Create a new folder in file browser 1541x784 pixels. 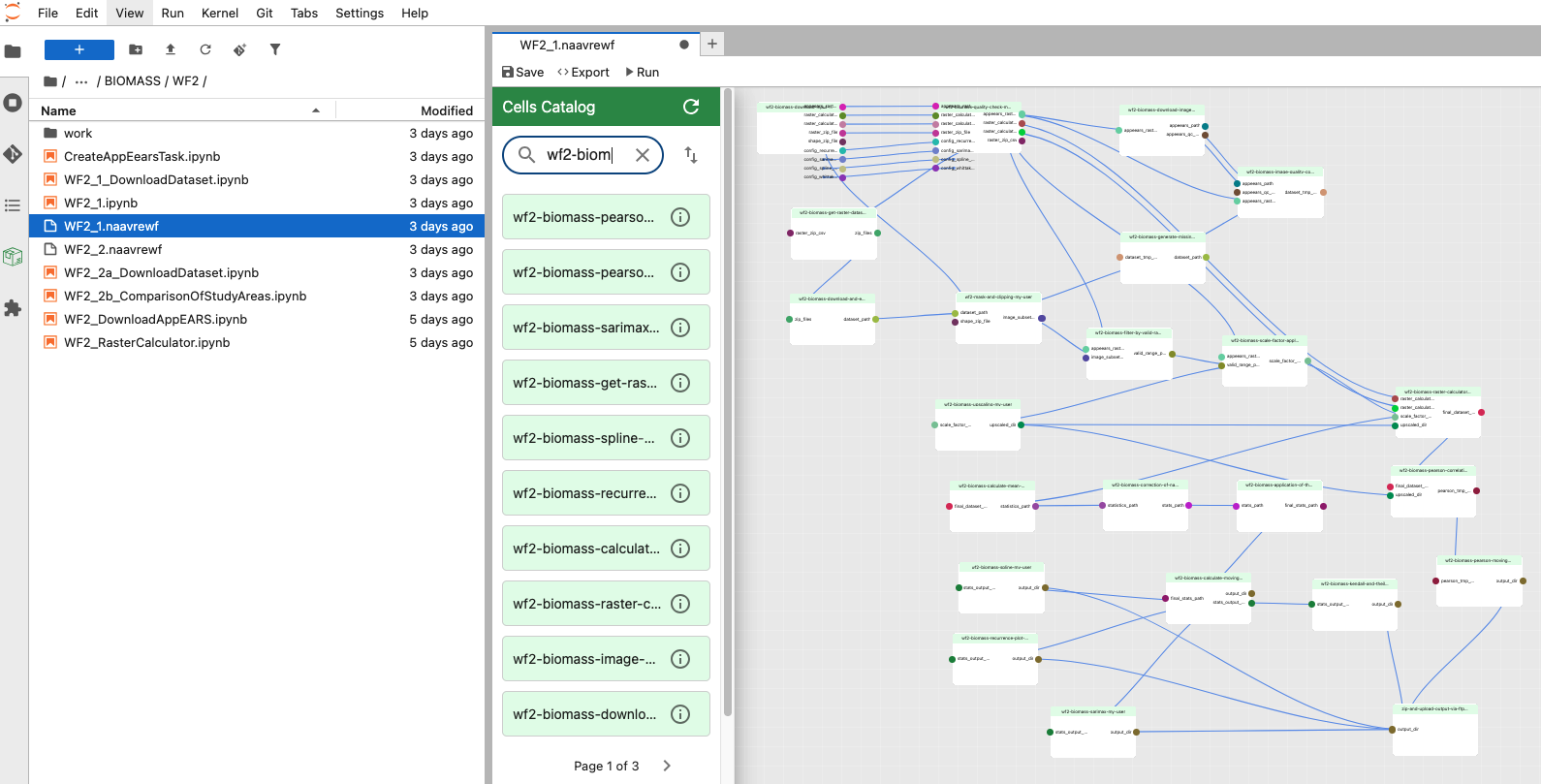pyautogui.click(x=136, y=49)
